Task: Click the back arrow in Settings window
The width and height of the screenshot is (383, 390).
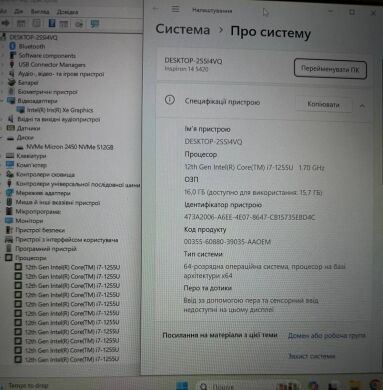Action: coord(156,9)
